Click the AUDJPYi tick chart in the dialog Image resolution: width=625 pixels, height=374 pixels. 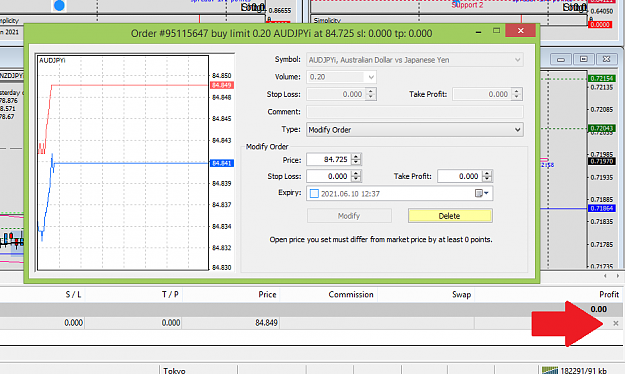123,163
